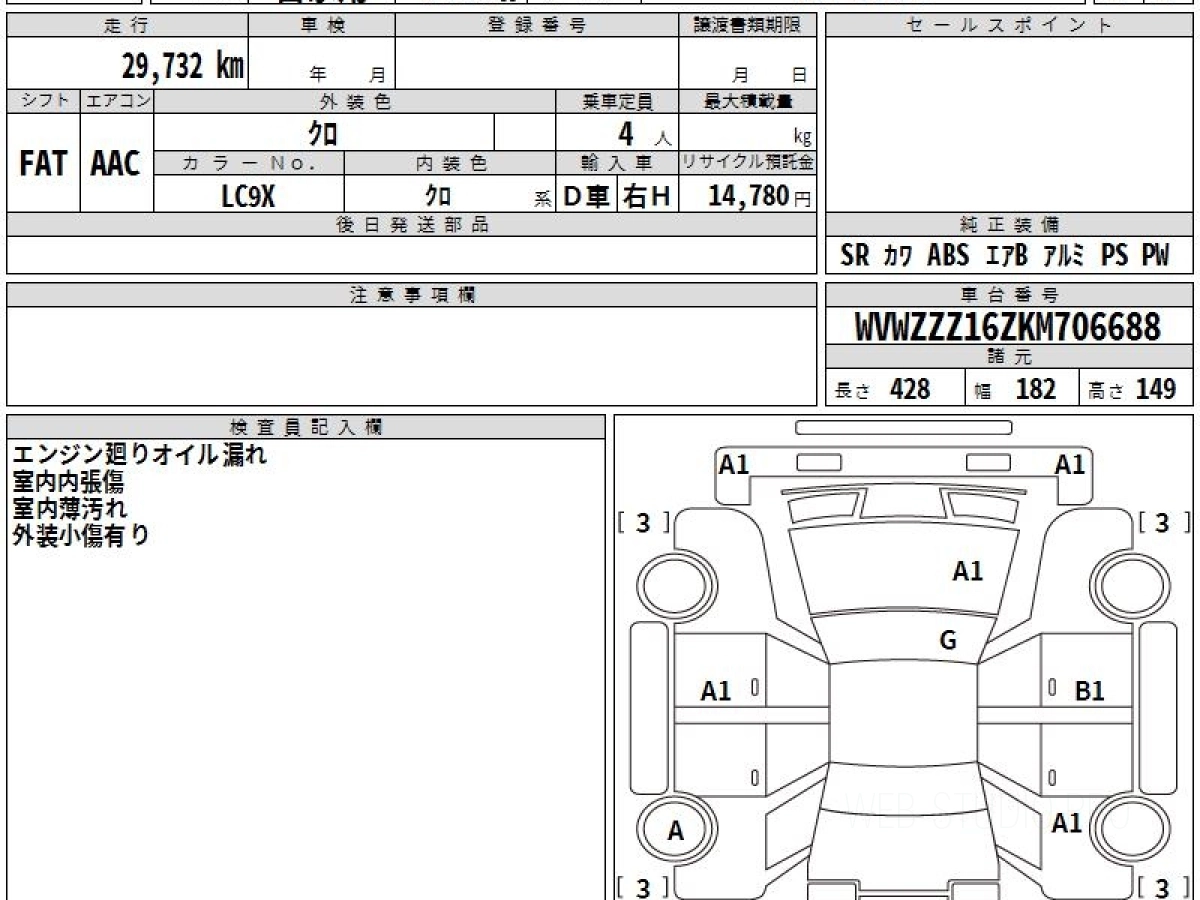Click the 内装色 header
Screen dimensions: 1200x900
point(450,163)
